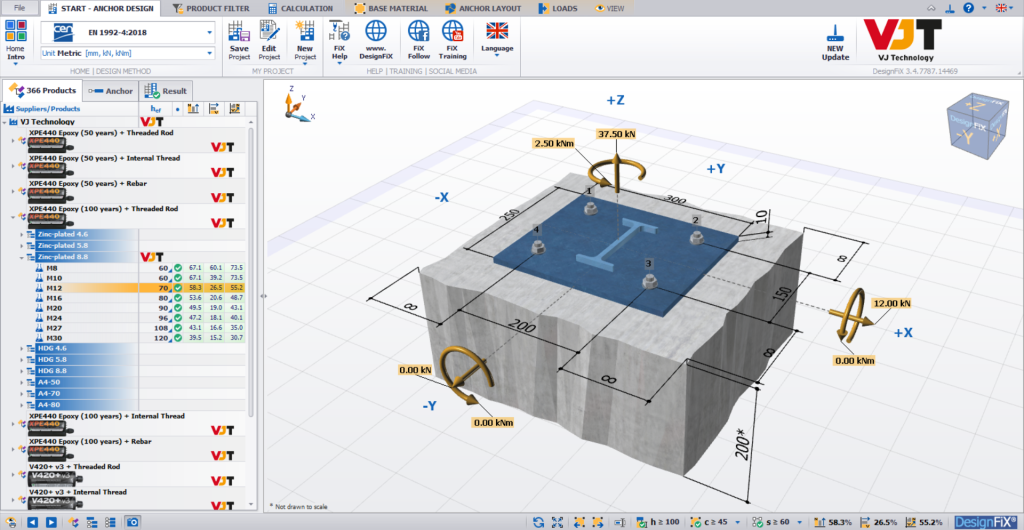Screen dimensions: 1024x530
Task: Select the M20 anchor row
Action: (x=124, y=307)
